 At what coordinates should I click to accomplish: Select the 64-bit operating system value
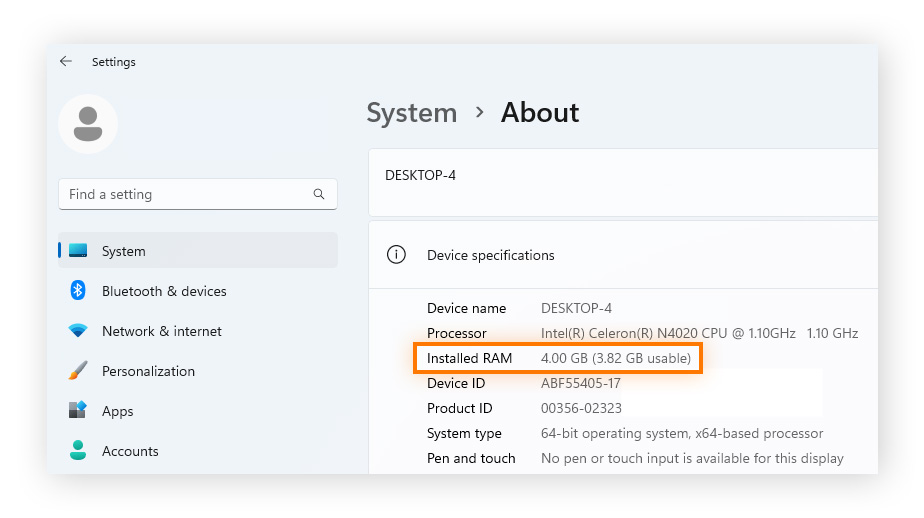(x=682, y=433)
